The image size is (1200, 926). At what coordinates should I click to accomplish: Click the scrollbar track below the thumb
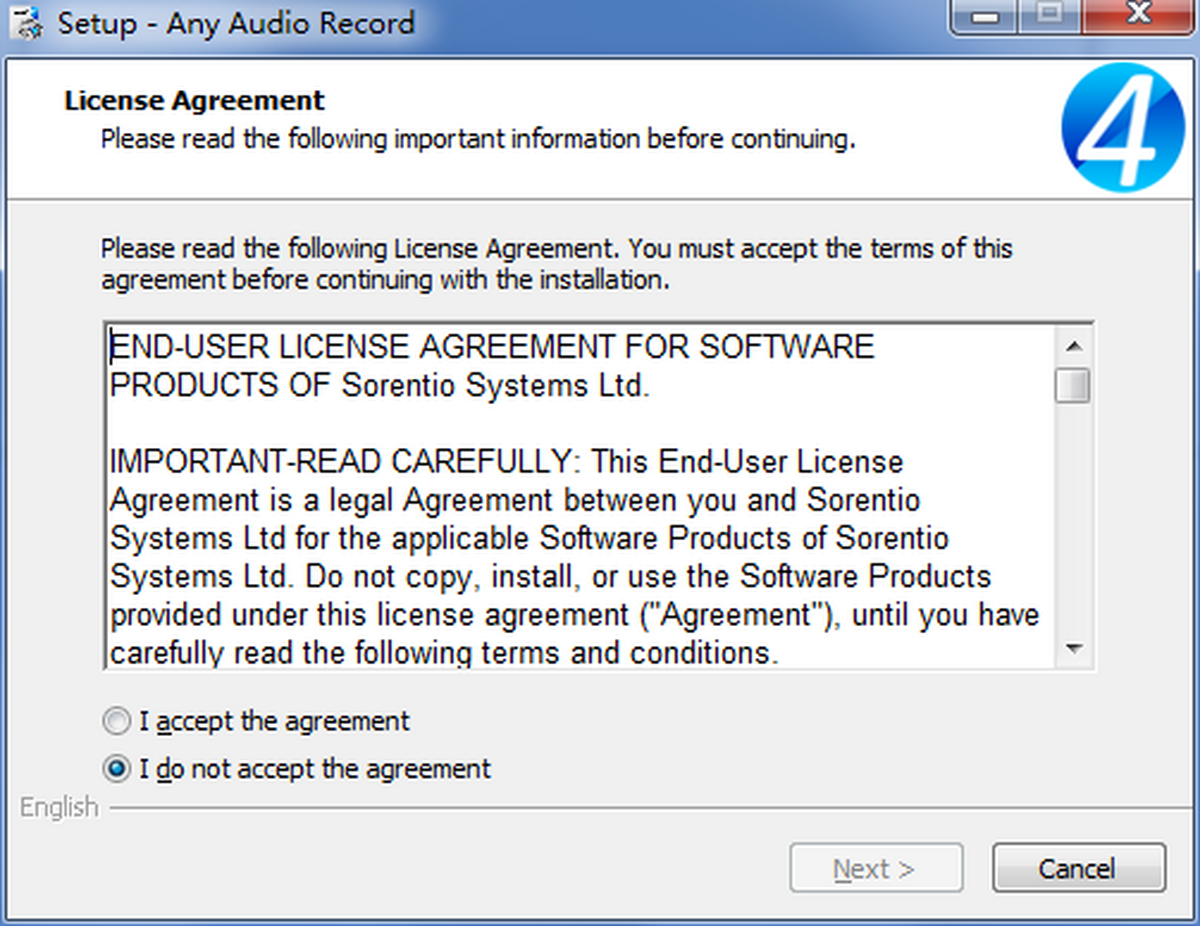1074,520
